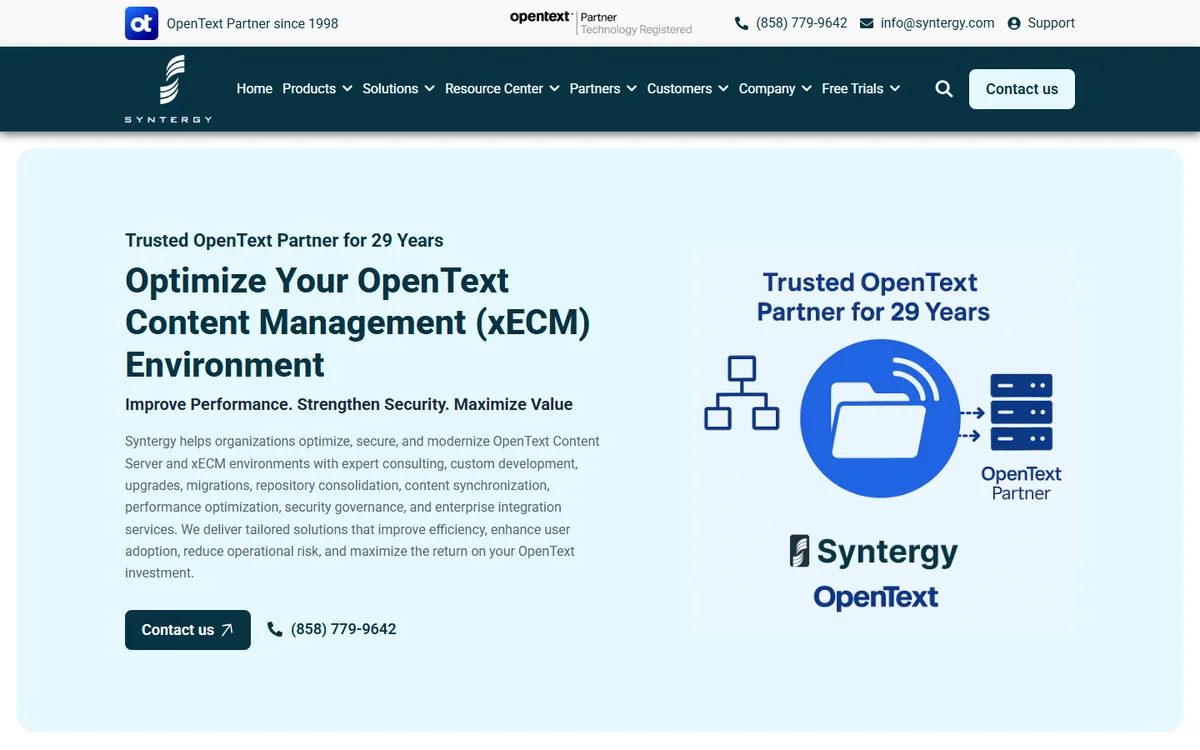The image size is (1200, 750).
Task: Click the 'OpenText Partner since 1998' text
Action: 252,23
